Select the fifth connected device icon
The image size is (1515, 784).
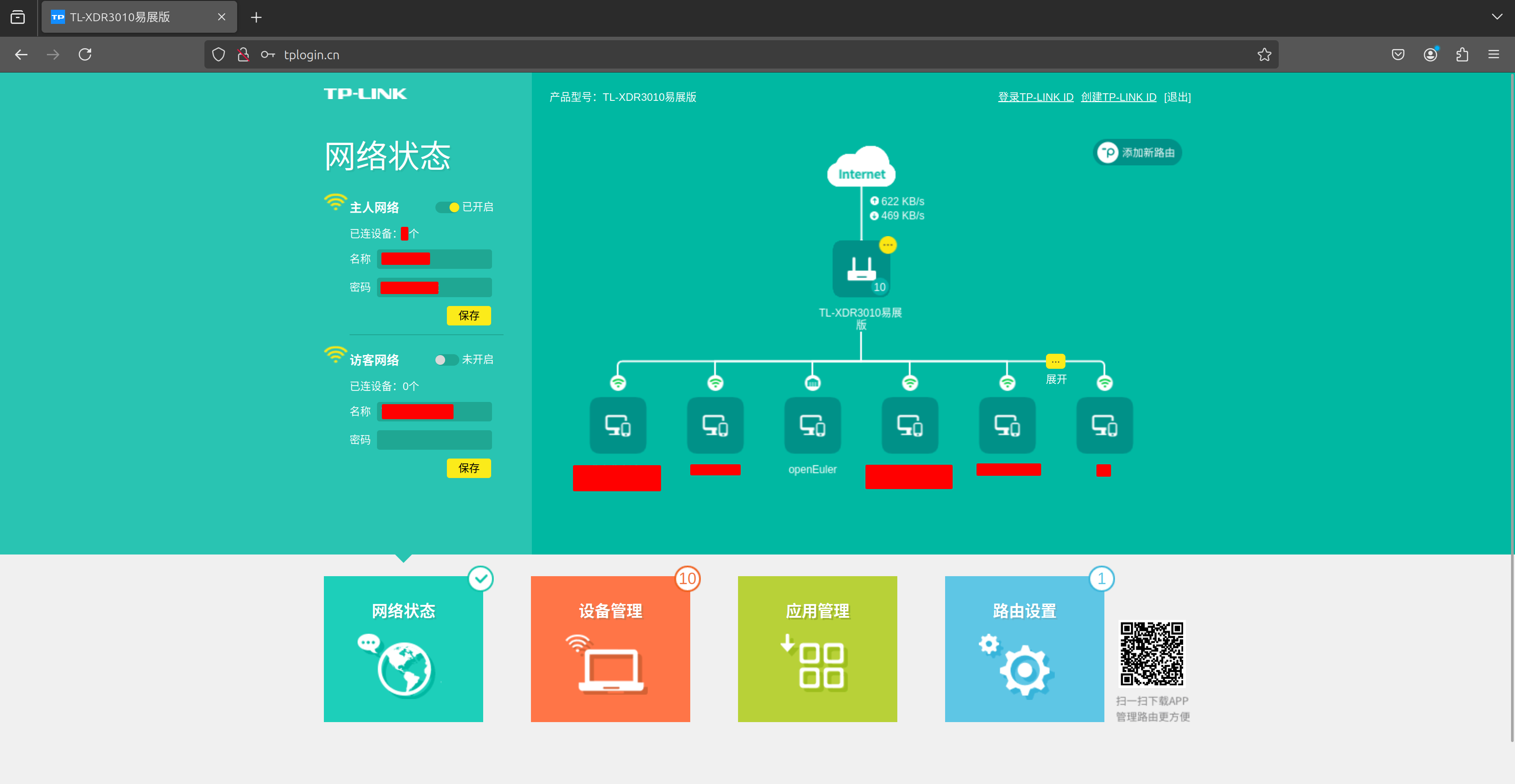coord(1007,425)
